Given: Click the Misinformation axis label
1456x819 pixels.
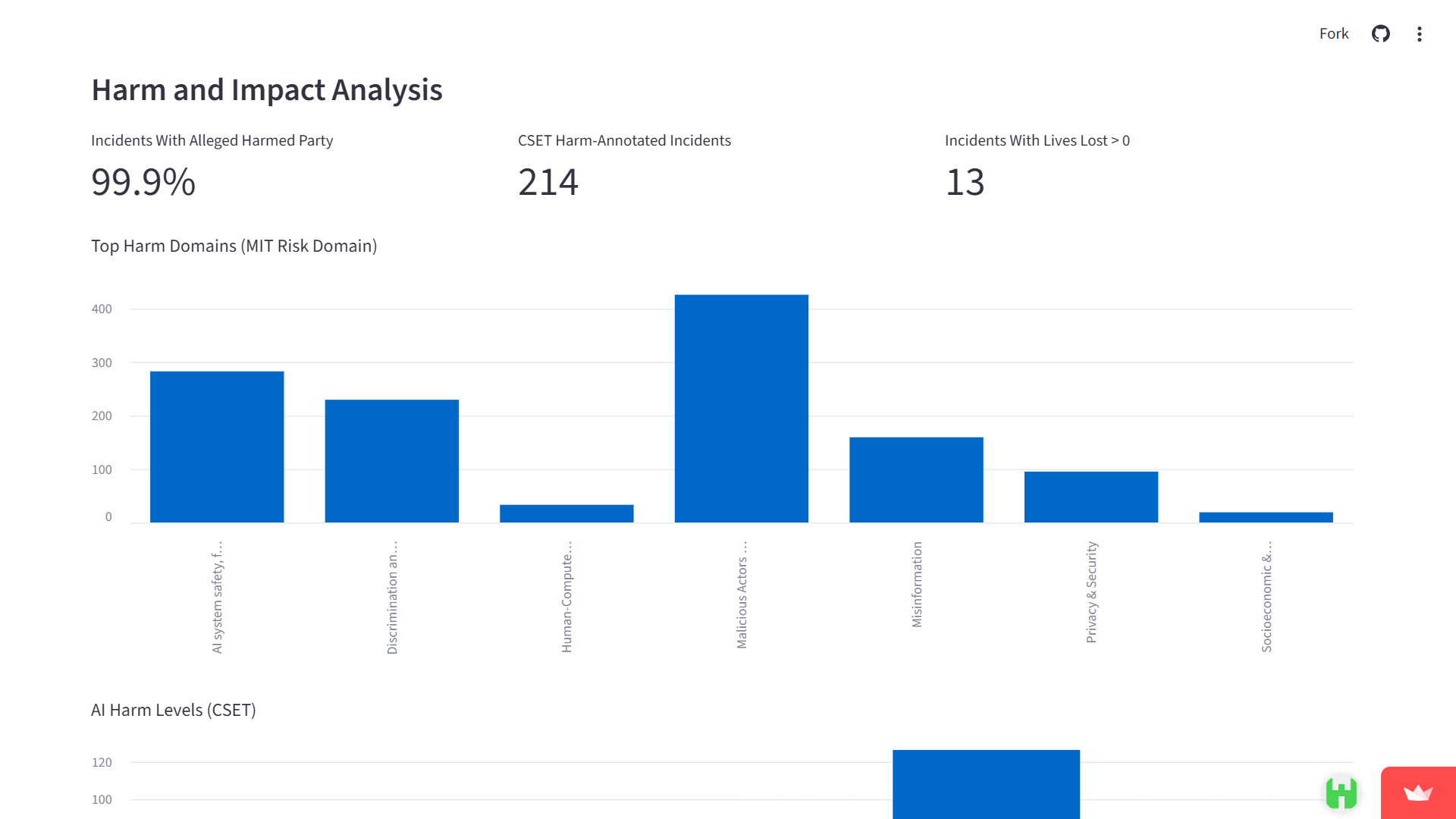Looking at the screenshot, I should pyautogui.click(x=917, y=584).
